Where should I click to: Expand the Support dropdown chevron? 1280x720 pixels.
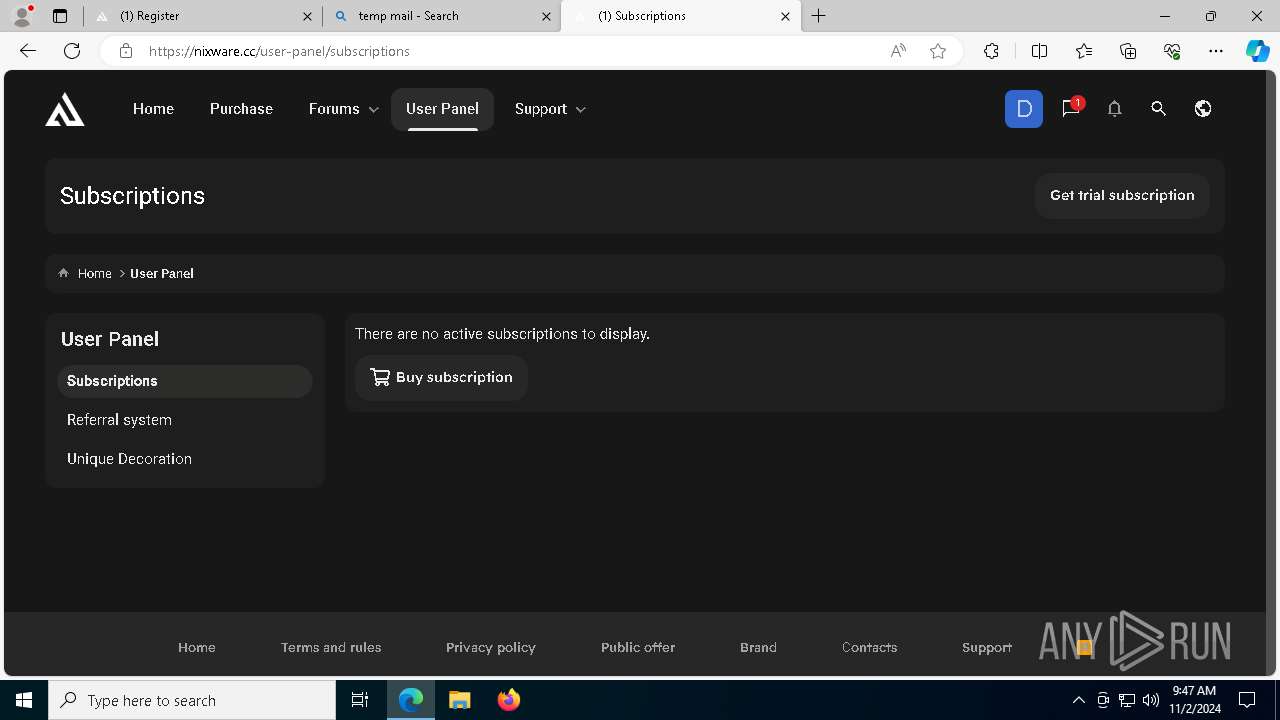[x=581, y=110]
